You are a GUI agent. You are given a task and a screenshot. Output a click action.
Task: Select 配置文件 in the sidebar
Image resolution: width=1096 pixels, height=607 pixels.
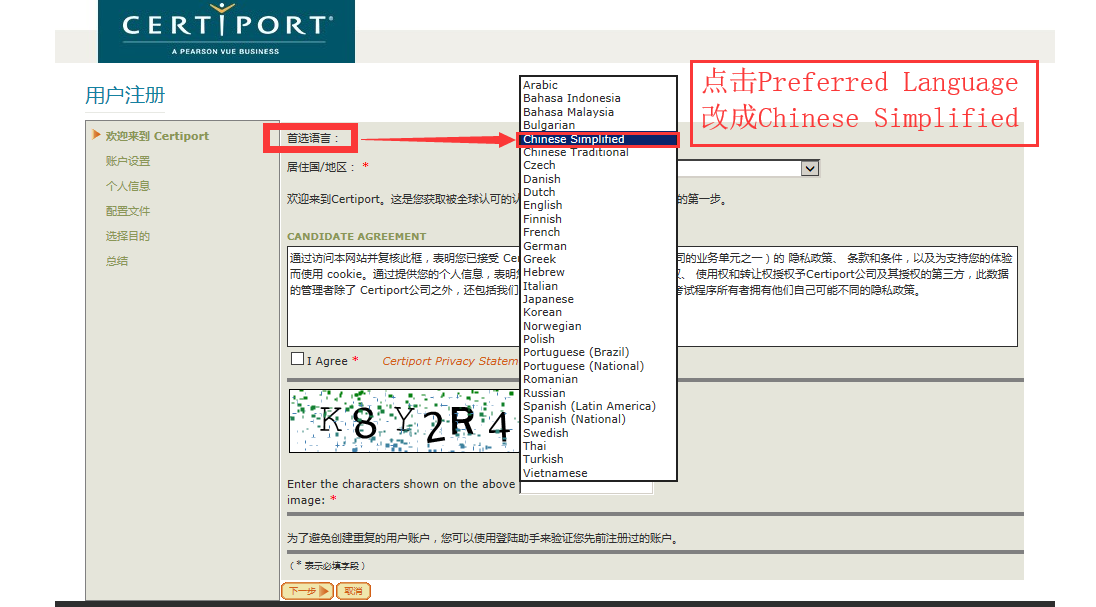(128, 211)
